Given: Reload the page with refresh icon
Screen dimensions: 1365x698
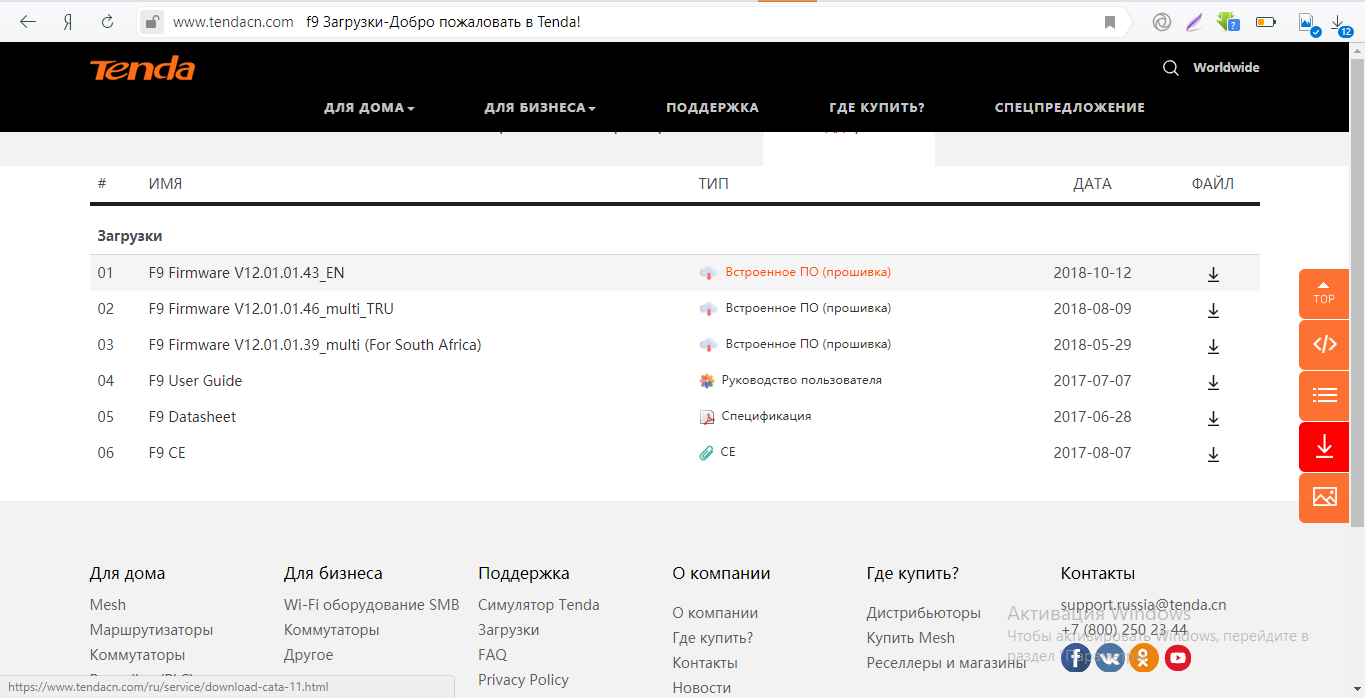Looking at the screenshot, I should click(x=107, y=21).
